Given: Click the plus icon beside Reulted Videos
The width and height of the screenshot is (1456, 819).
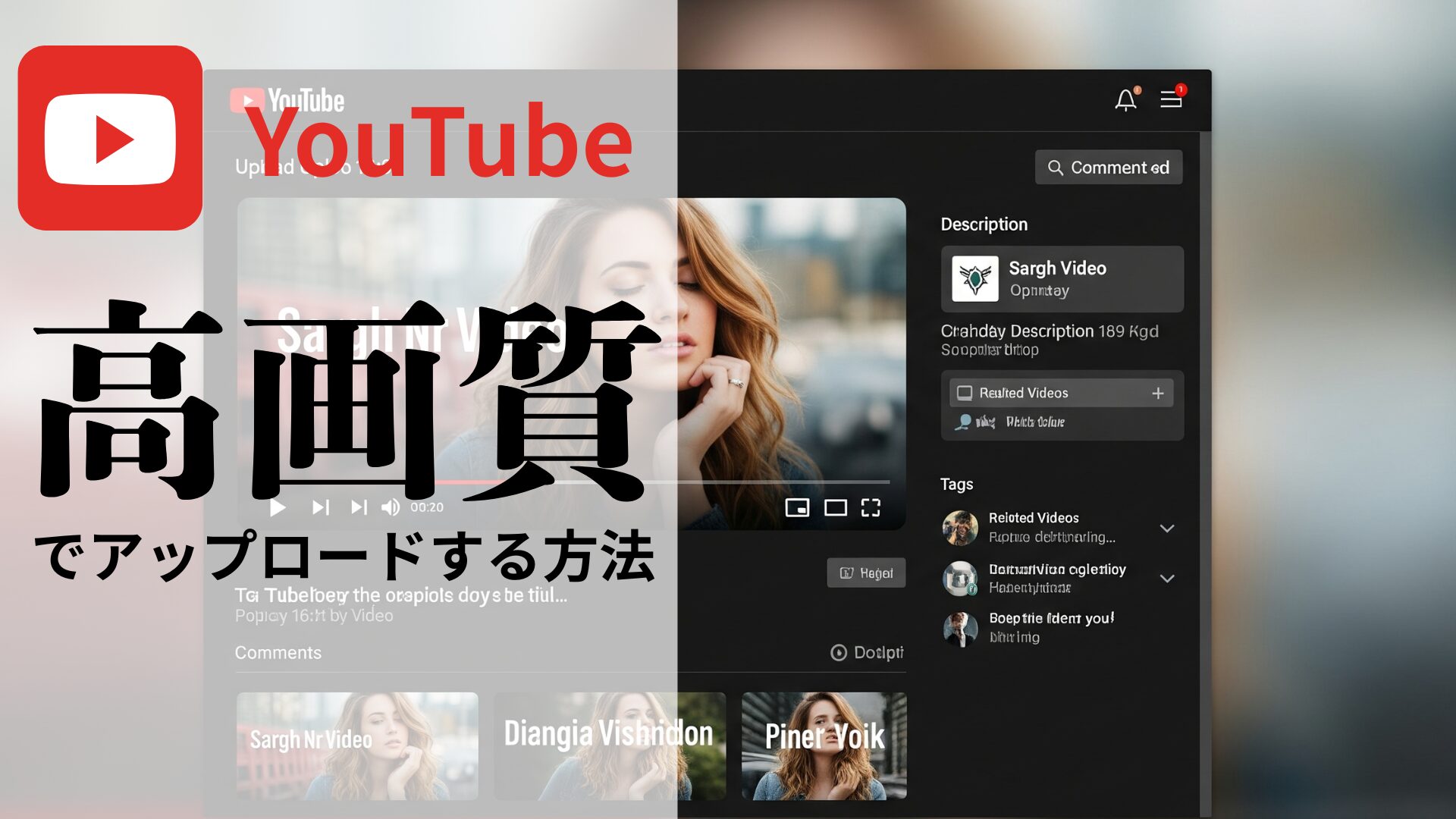Looking at the screenshot, I should pyautogui.click(x=1158, y=393).
